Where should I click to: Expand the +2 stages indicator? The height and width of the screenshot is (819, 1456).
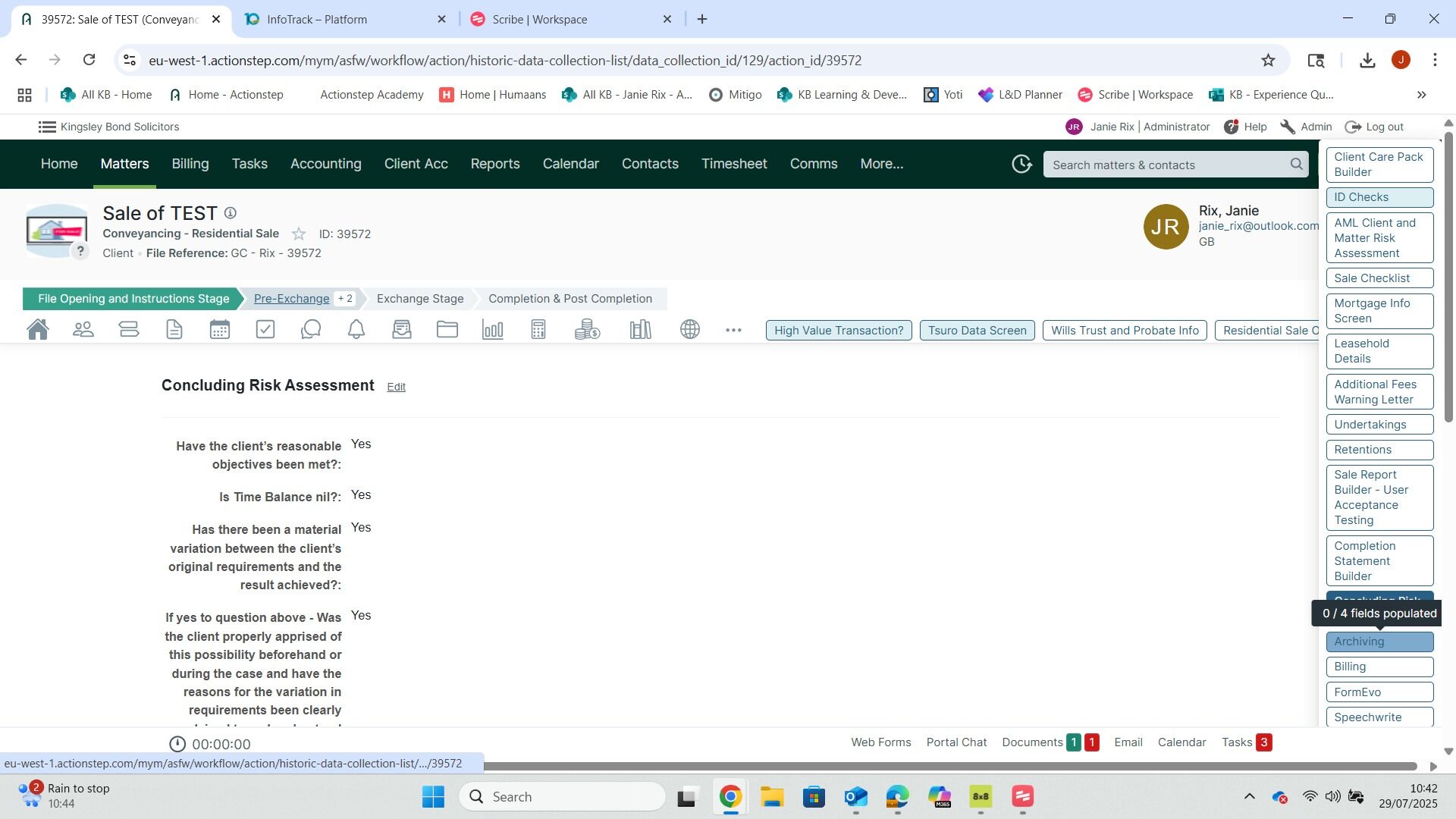coord(345,299)
